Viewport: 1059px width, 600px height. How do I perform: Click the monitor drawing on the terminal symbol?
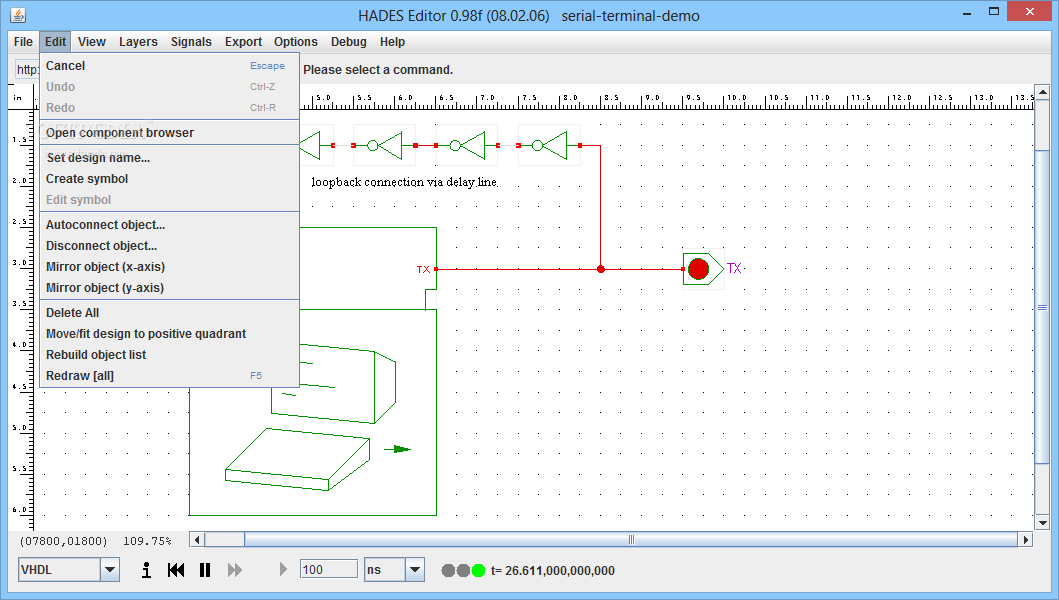click(334, 383)
